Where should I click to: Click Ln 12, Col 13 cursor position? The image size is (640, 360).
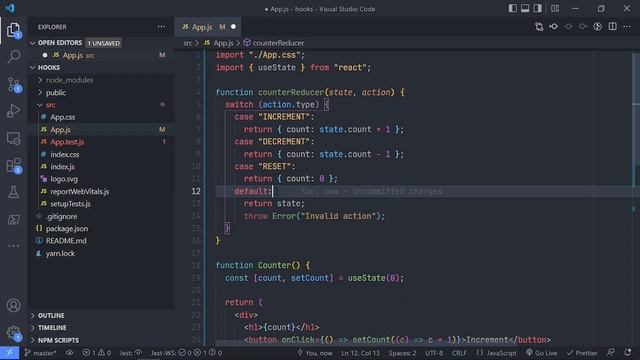pyautogui.click(x=360, y=353)
